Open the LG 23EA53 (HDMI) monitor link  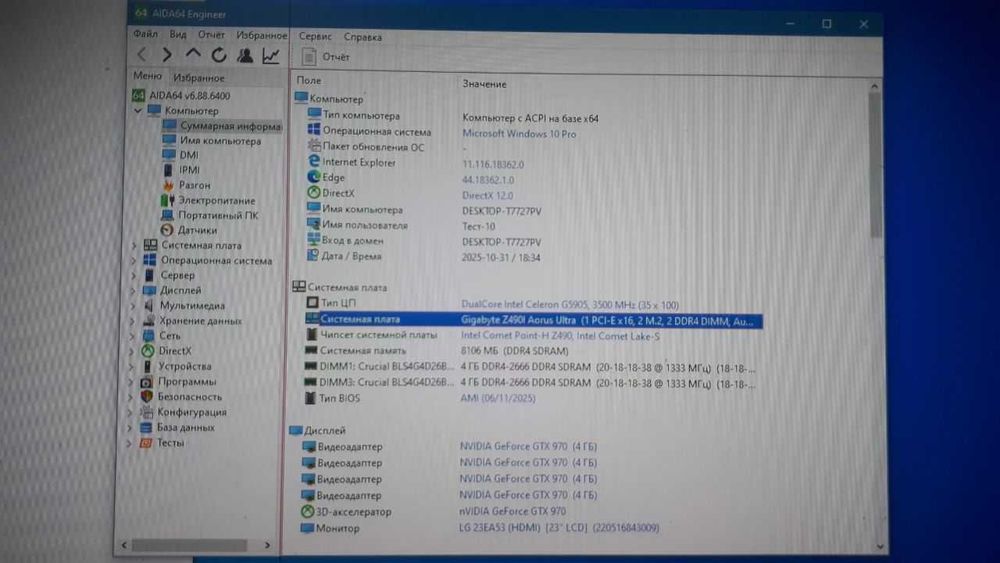[559, 528]
